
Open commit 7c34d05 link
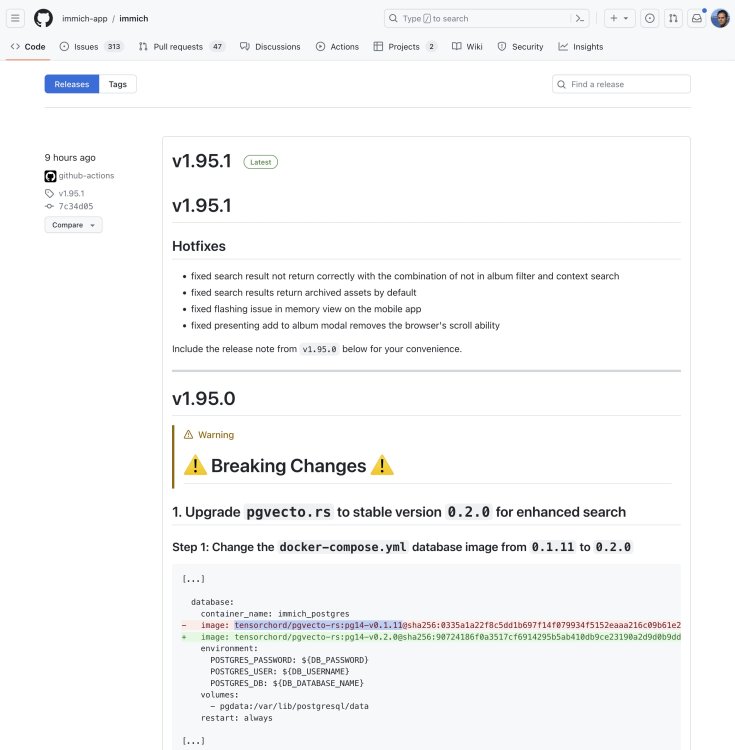[76, 206]
